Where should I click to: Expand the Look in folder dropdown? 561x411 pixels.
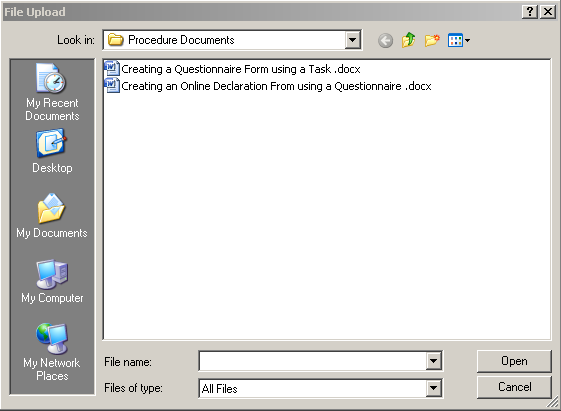pos(353,40)
